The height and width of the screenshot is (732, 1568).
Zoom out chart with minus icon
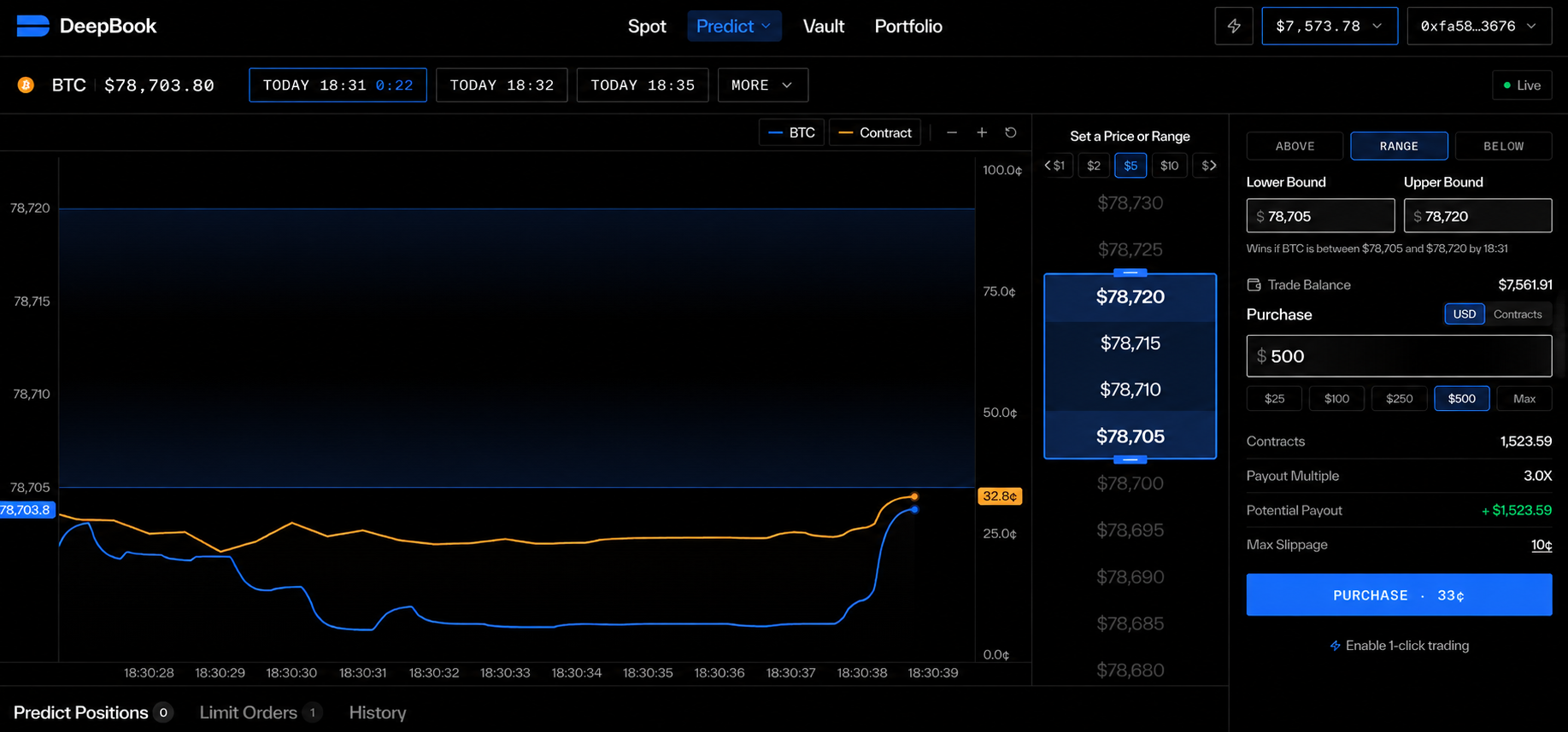[x=952, y=133]
